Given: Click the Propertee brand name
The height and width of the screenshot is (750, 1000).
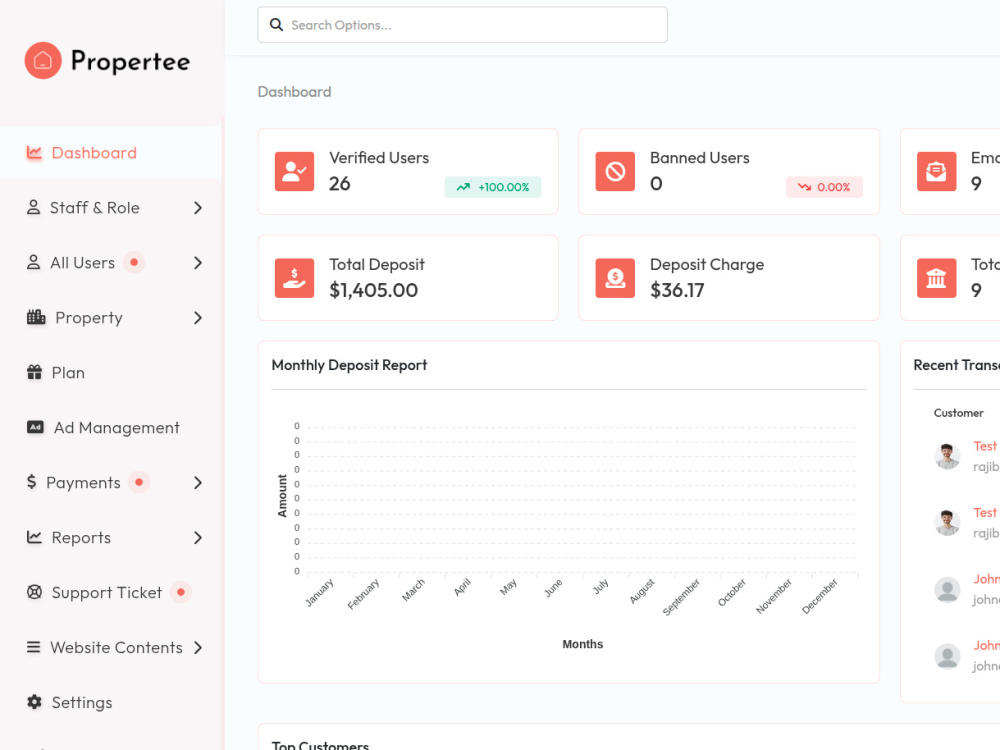Looking at the screenshot, I should coord(130,61).
